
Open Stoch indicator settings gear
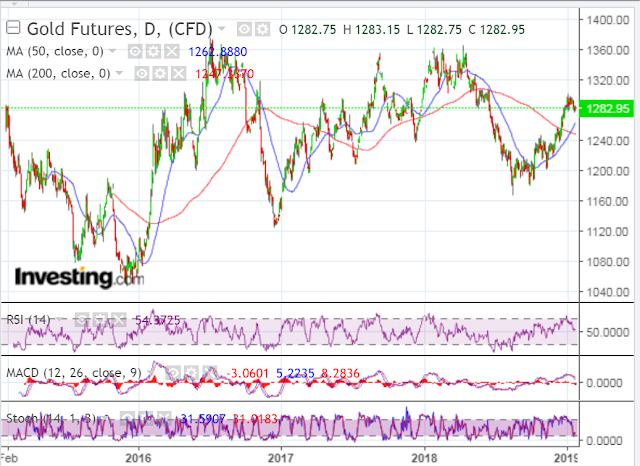coord(146,418)
